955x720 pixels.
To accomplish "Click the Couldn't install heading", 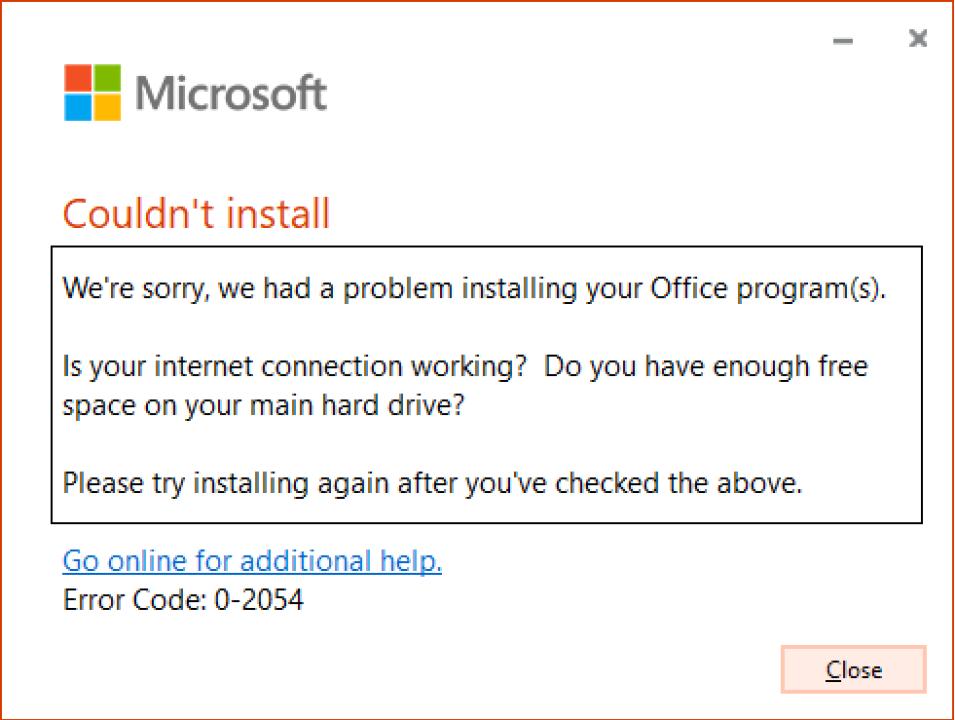I will pos(196,213).
